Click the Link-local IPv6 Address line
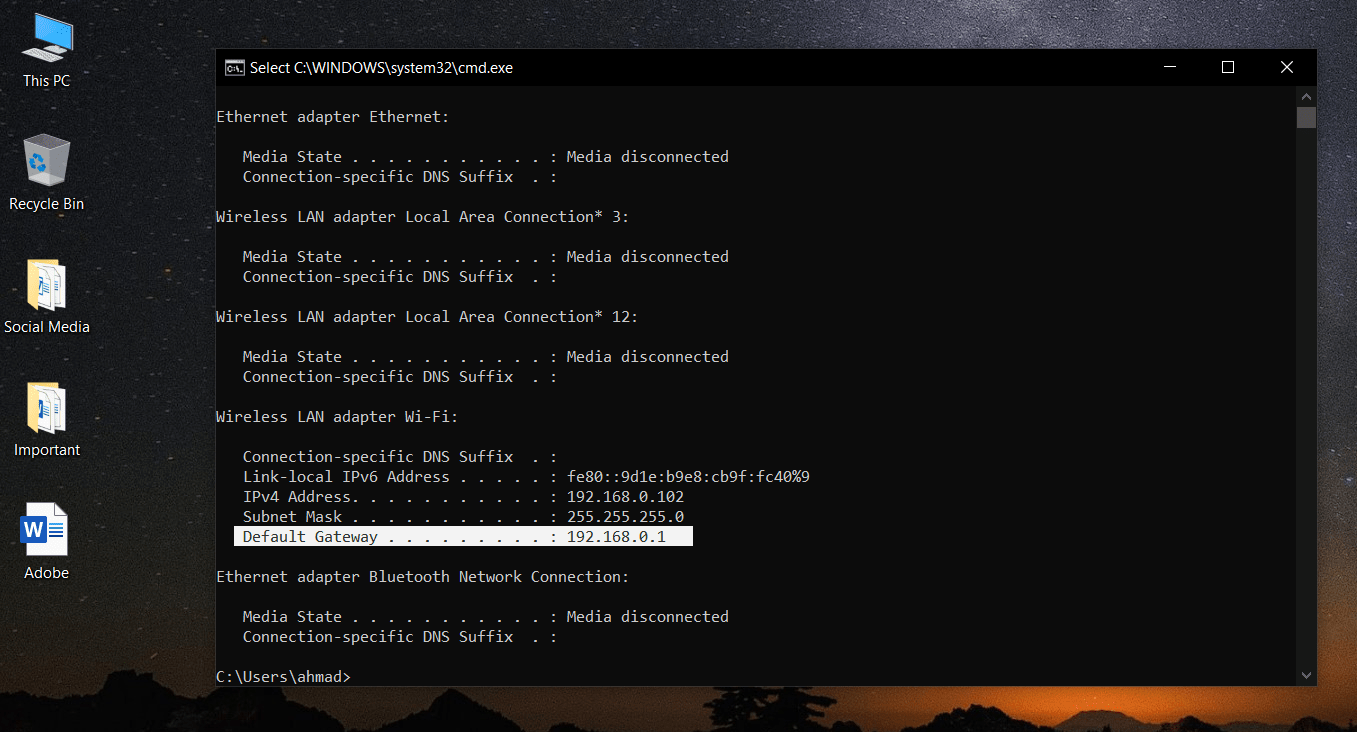The image size is (1357, 732). [526, 477]
